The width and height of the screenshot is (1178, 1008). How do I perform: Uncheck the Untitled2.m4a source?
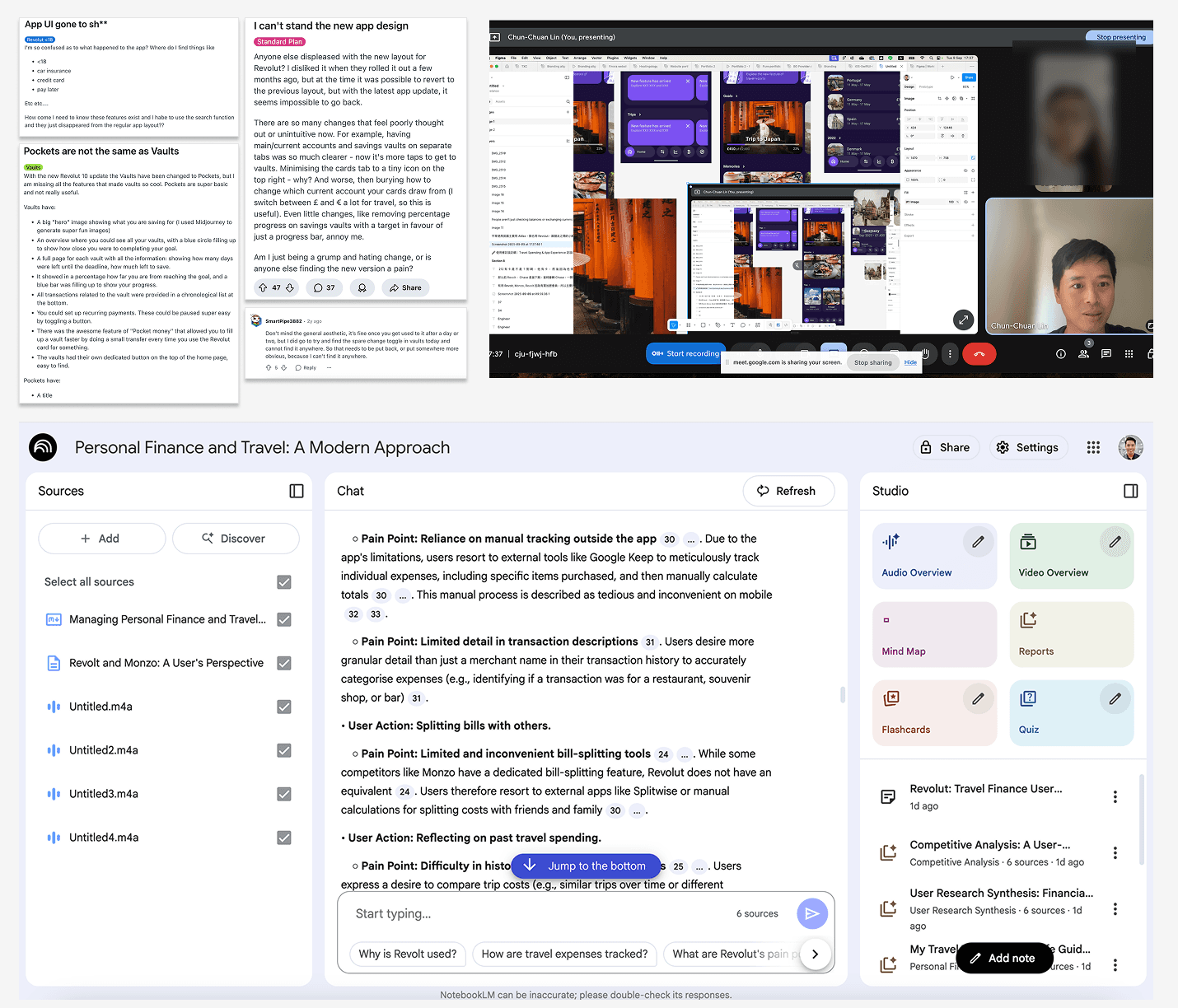coord(284,750)
